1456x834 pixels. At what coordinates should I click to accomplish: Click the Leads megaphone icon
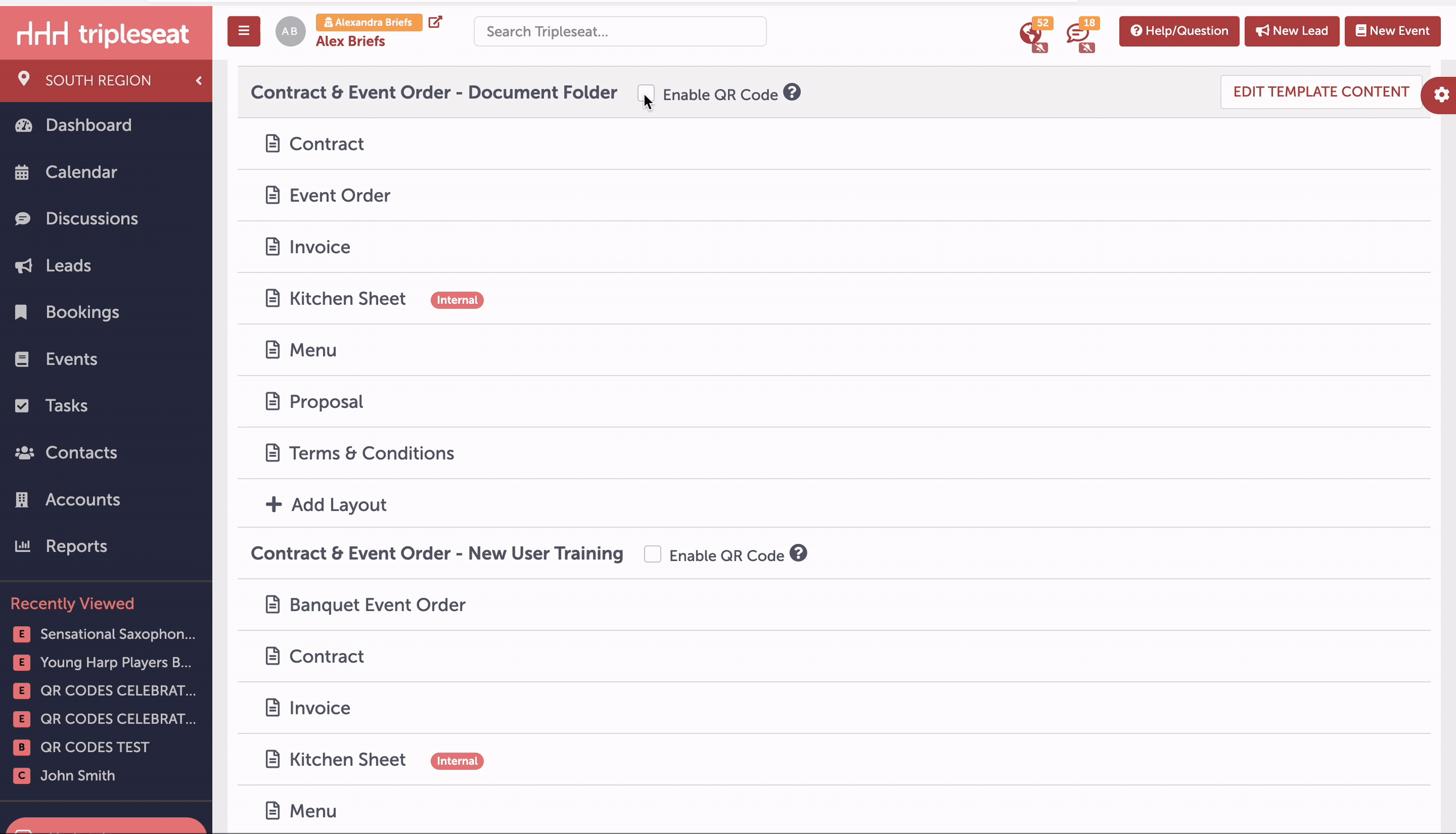click(x=23, y=265)
